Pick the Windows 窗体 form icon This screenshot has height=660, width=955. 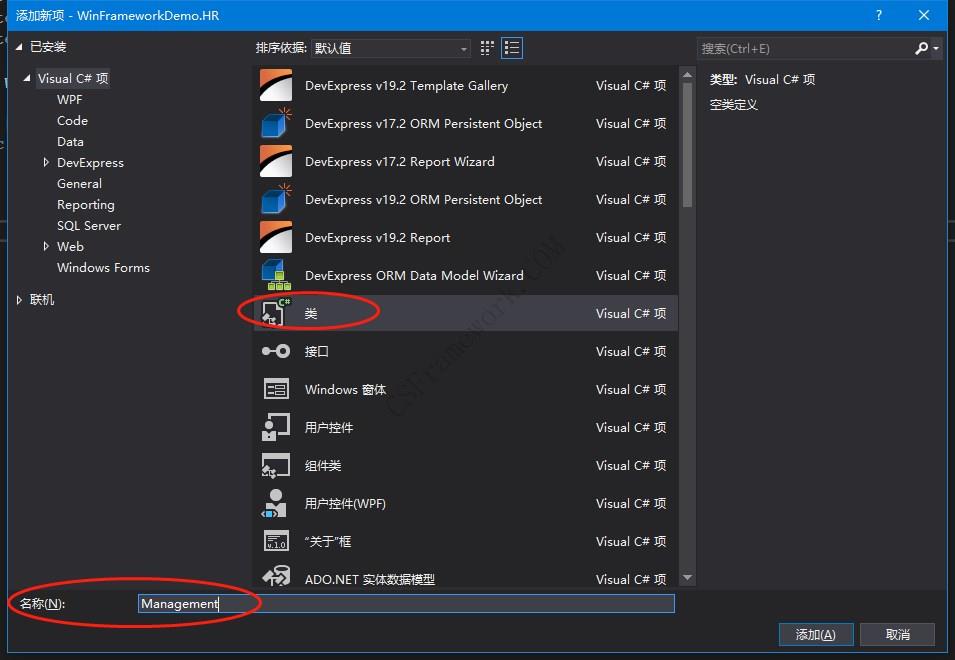[276, 390]
